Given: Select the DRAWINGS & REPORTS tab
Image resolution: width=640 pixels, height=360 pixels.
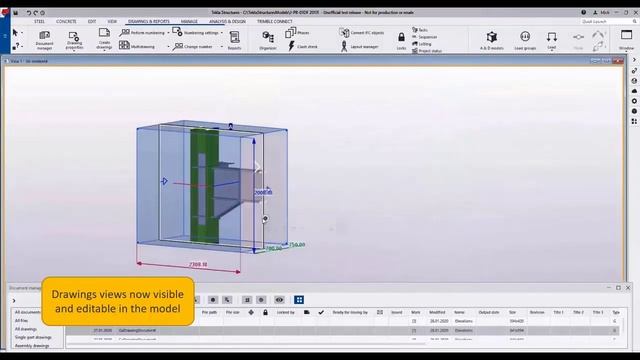Looking at the screenshot, I should (149, 21).
